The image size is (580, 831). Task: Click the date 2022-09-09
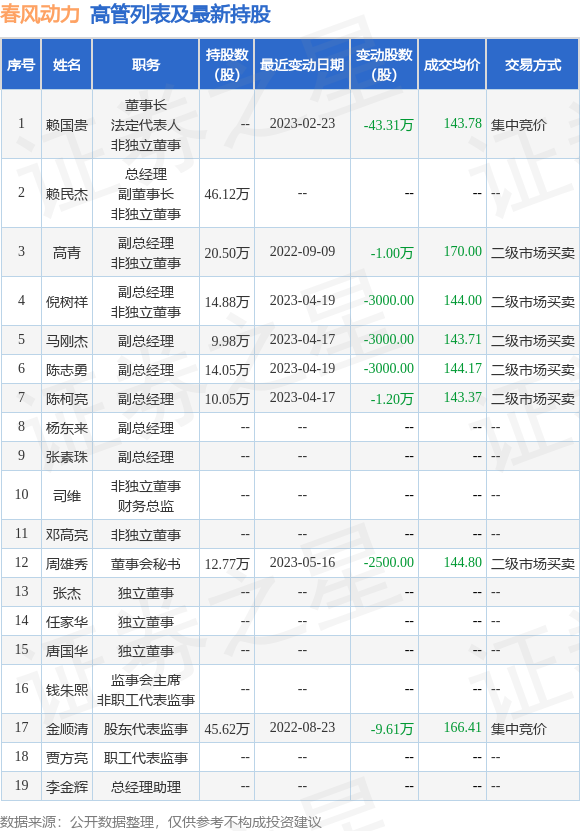(302, 251)
